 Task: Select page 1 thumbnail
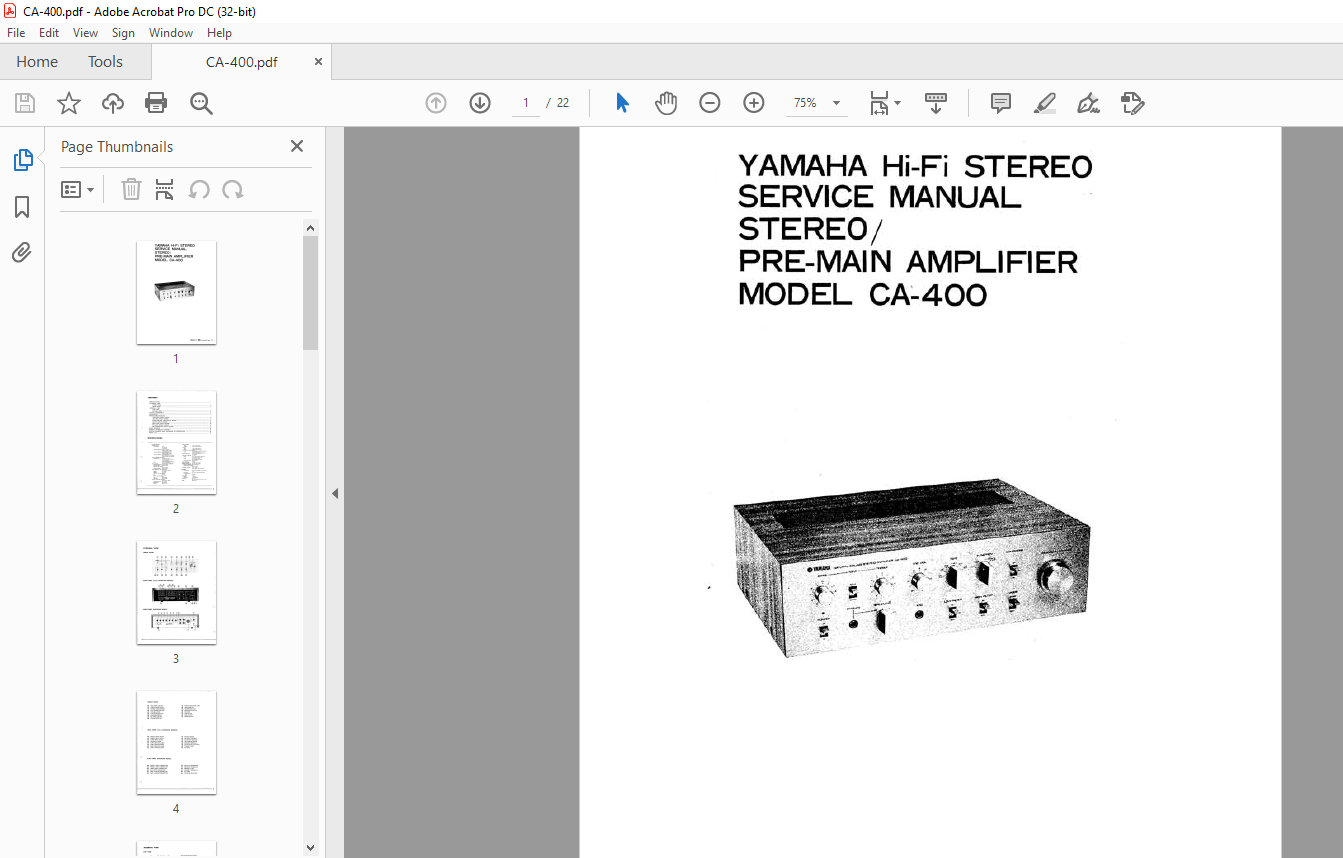[176, 292]
